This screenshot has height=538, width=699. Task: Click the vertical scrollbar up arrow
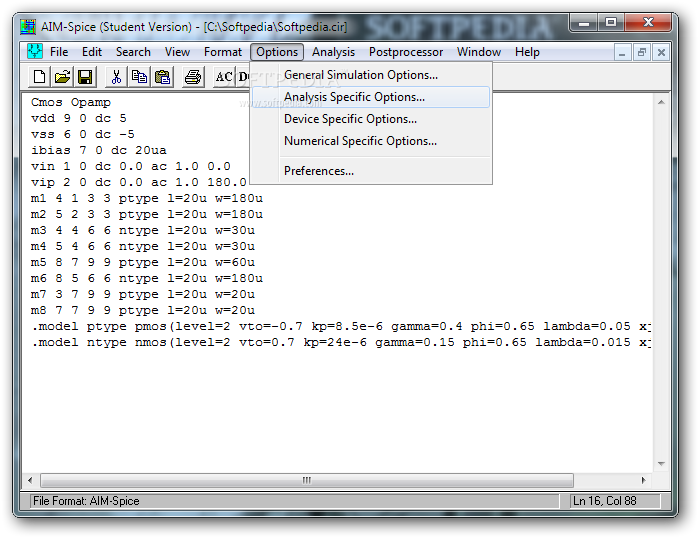click(661, 103)
